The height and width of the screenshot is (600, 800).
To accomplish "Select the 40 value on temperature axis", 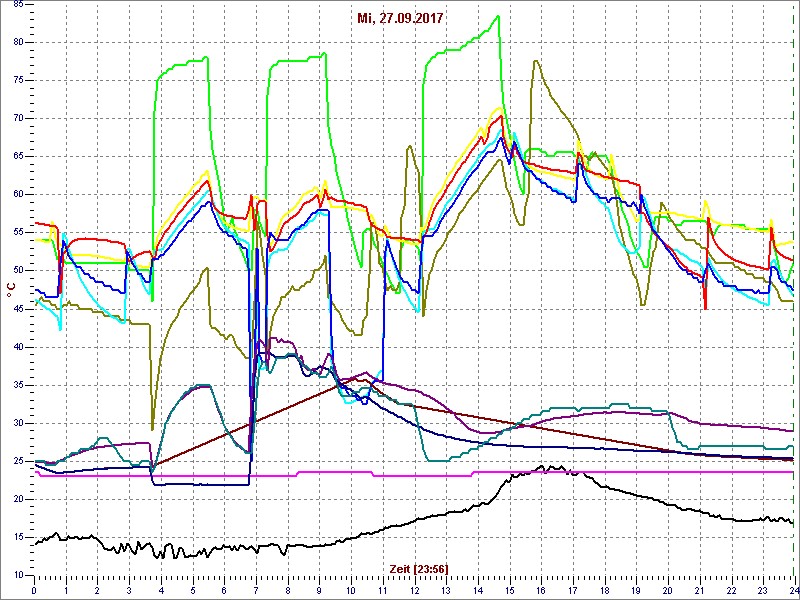I will pos(17,347).
